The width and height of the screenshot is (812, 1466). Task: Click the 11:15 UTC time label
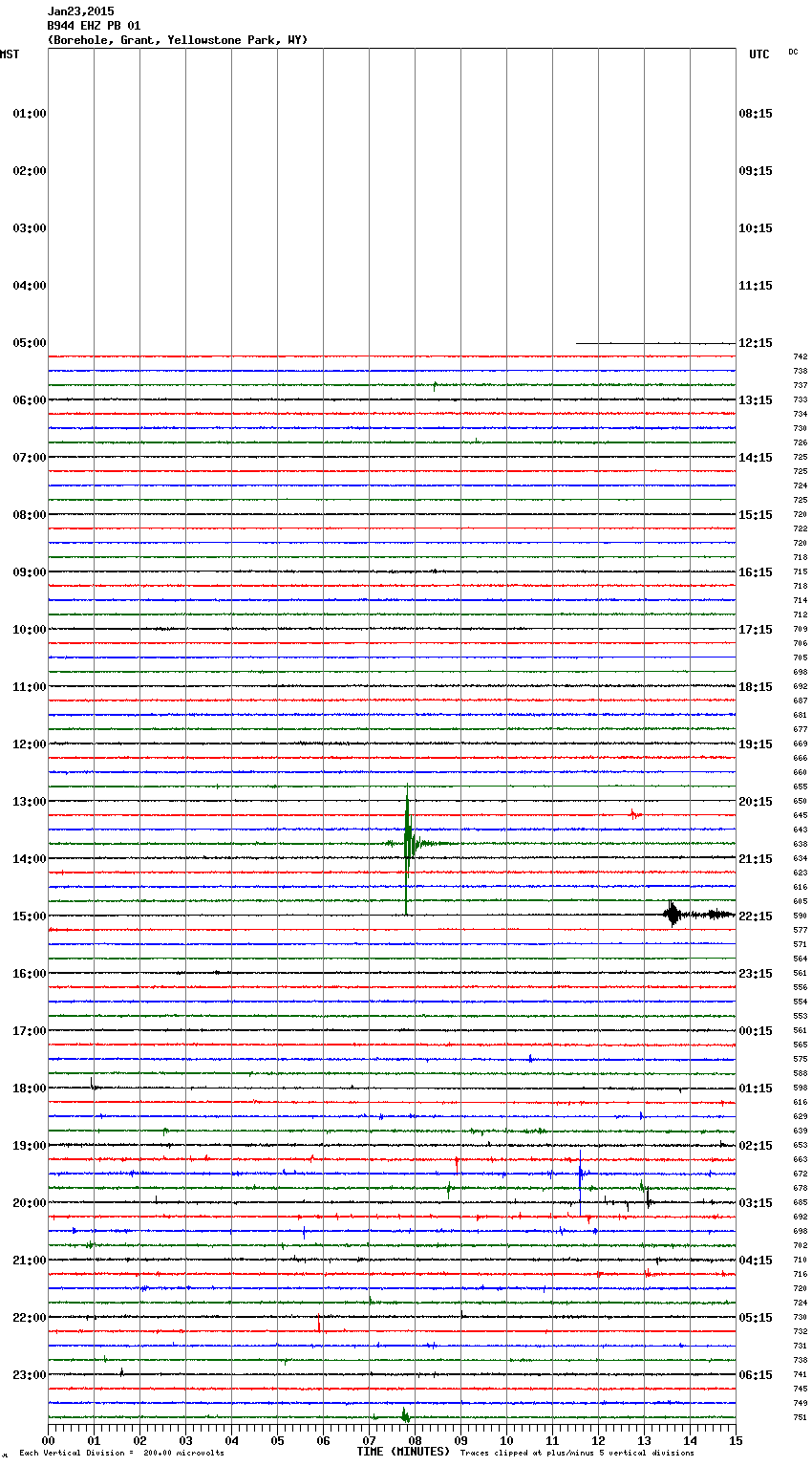(x=756, y=286)
